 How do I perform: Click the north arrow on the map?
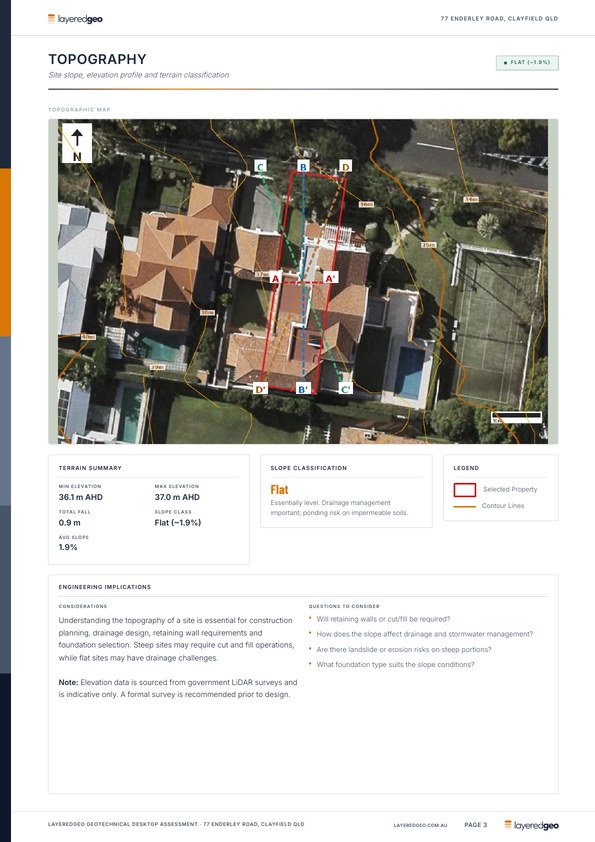coord(77,143)
